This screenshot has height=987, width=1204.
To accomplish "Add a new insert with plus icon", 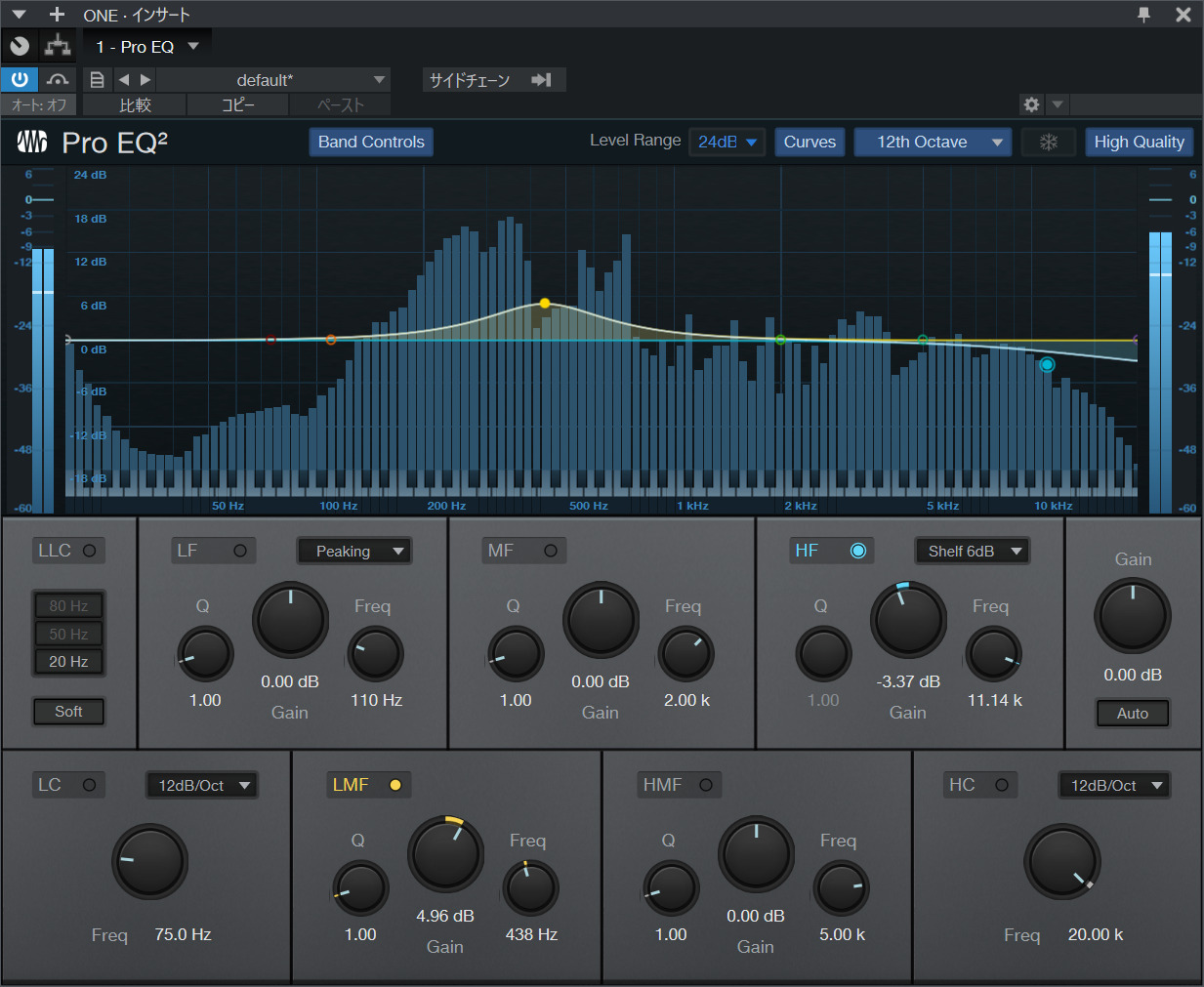I will pyautogui.click(x=57, y=15).
